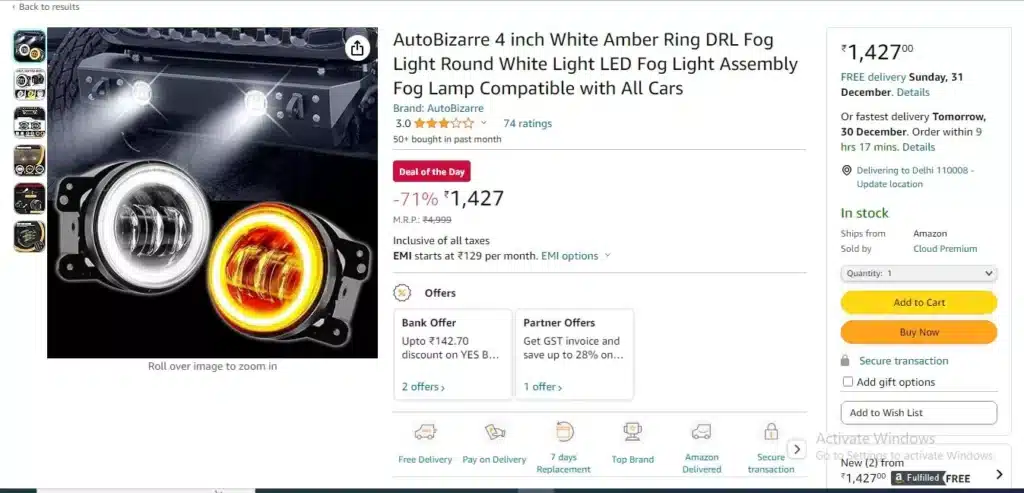Click the Top Brand trophy icon
This screenshot has width=1024, height=493.
pyautogui.click(x=632, y=432)
